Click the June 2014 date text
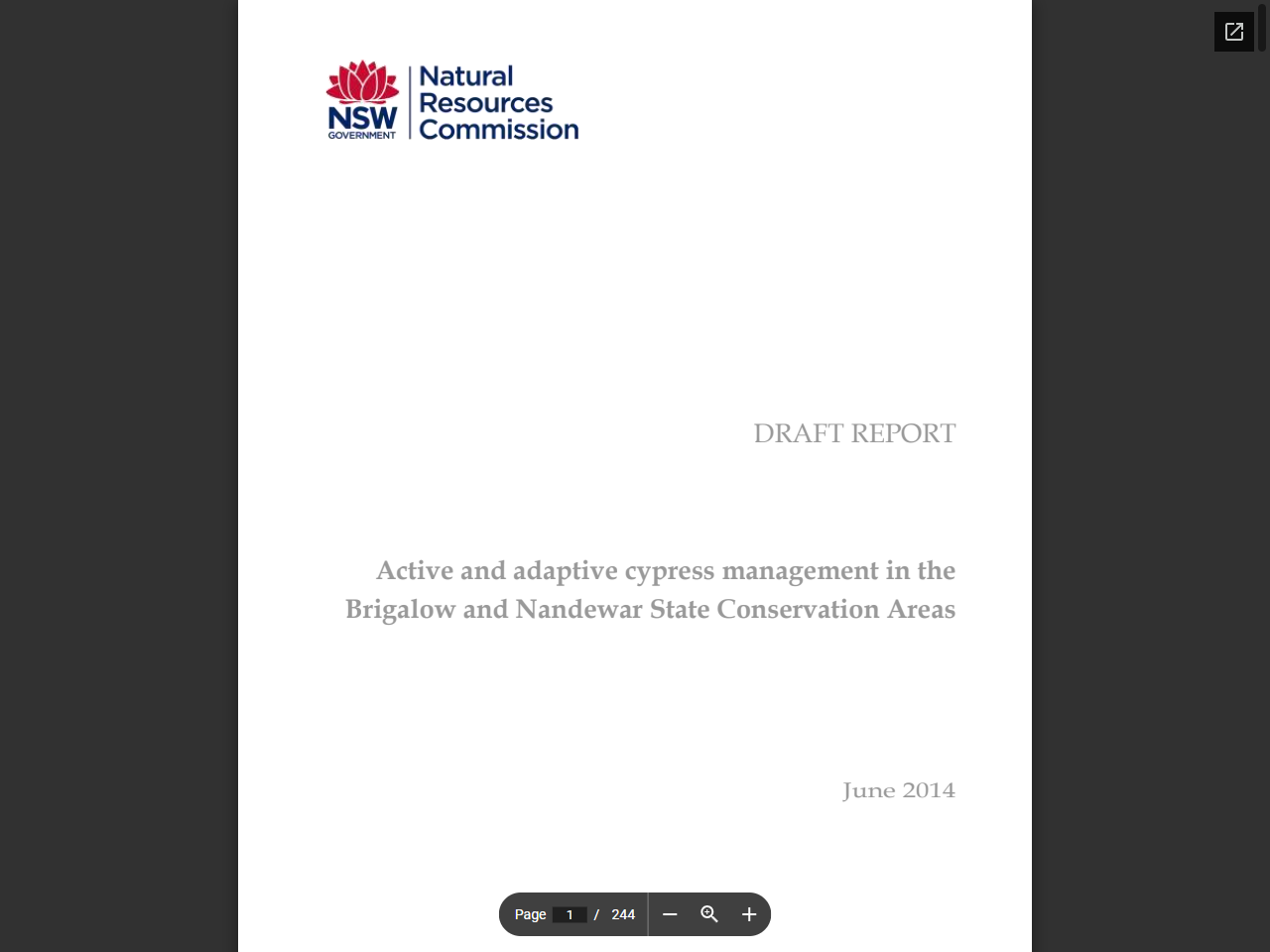Image resolution: width=1270 pixels, height=952 pixels. tap(899, 790)
